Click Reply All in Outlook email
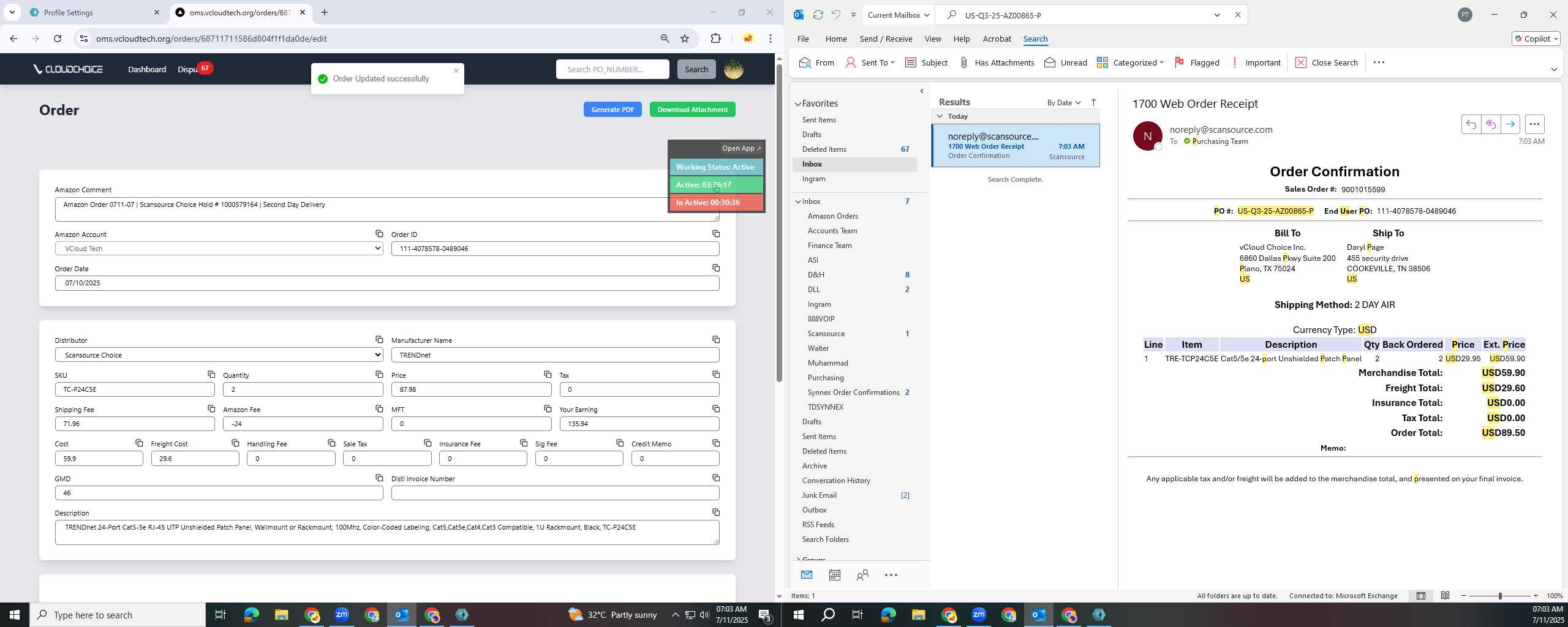This screenshot has width=1568, height=627. 1490,124
